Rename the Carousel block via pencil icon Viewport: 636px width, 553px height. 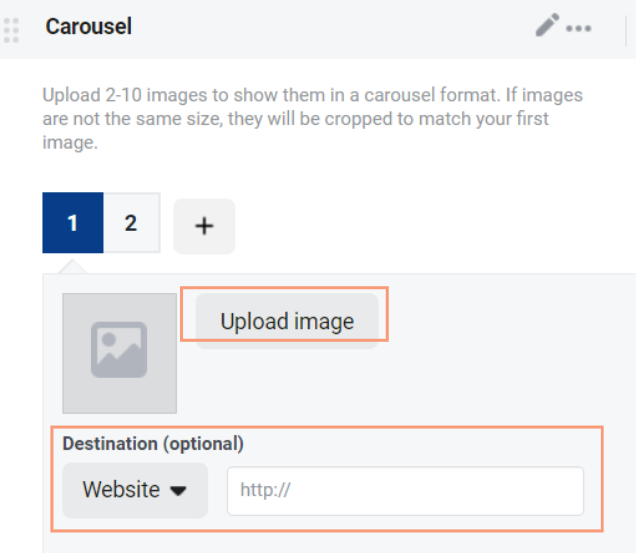(x=547, y=25)
